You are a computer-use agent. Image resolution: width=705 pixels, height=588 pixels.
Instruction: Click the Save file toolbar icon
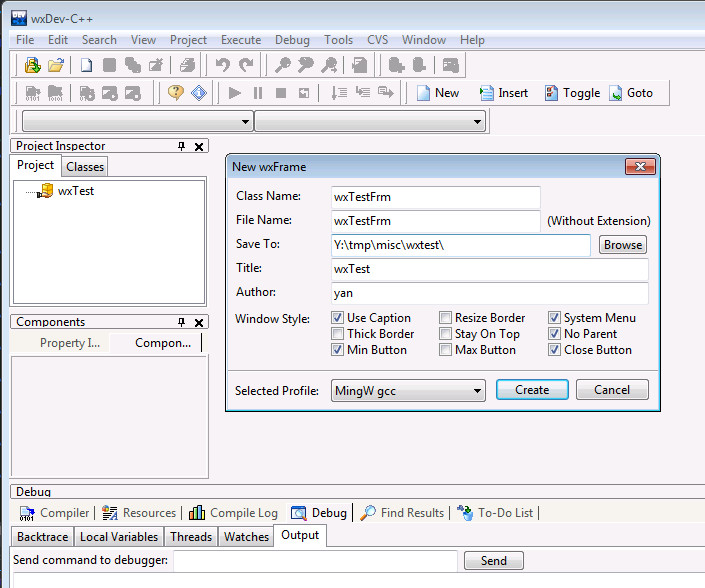pyautogui.click(x=109, y=65)
